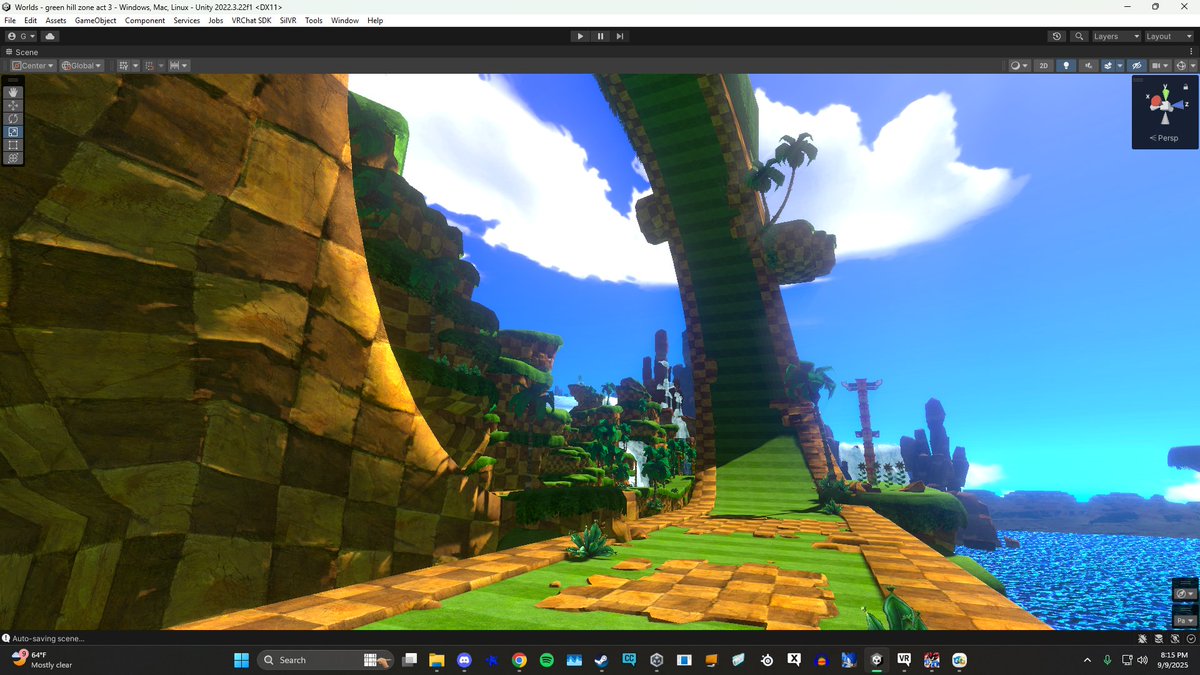Toggle grid snapping magnet icon
Viewport: 1200px width, 675px height.
click(x=149, y=65)
